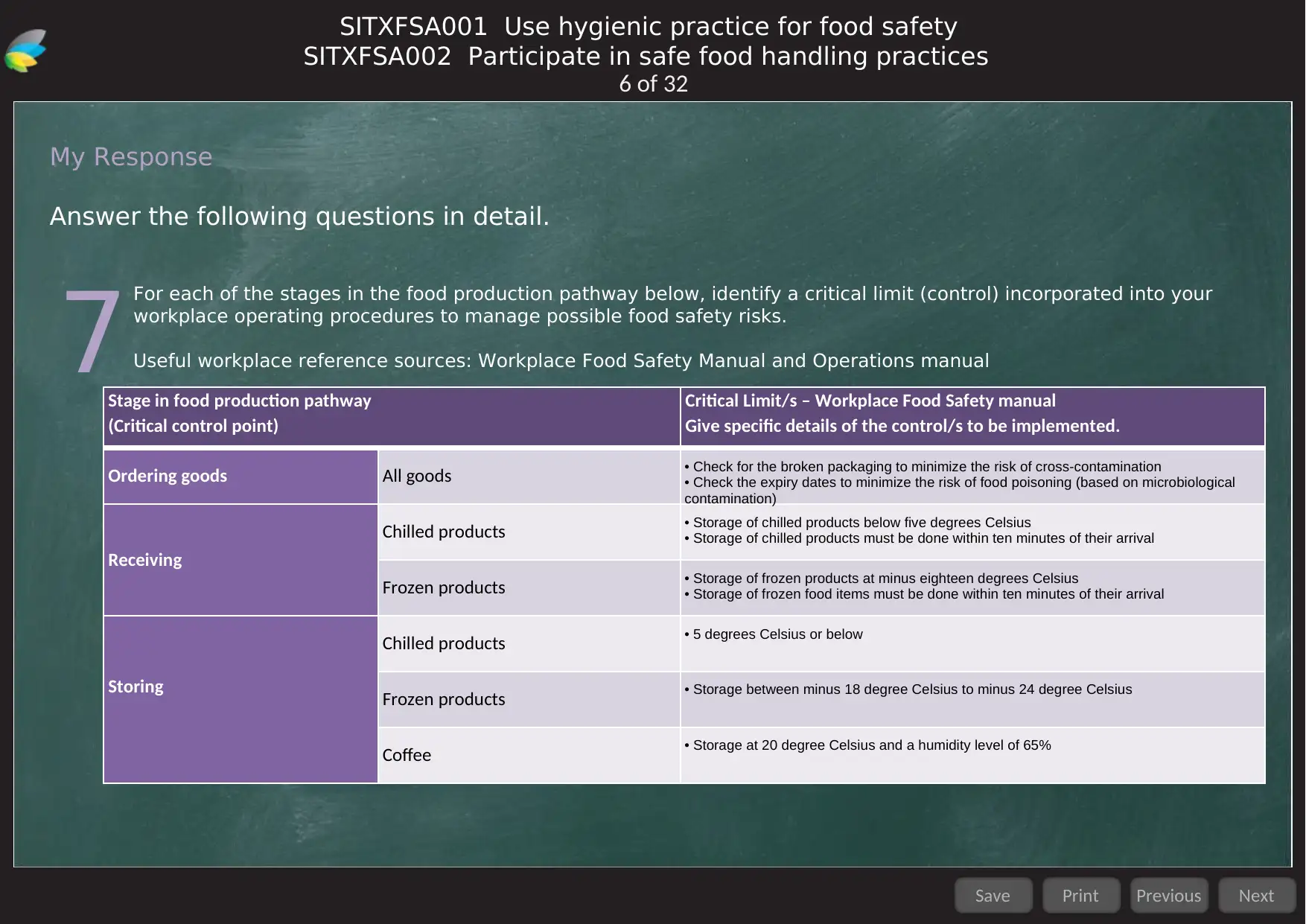Viewport: 1306px width, 924px height.
Task: Edit the Storing Frozen products response field
Action: 972,699
